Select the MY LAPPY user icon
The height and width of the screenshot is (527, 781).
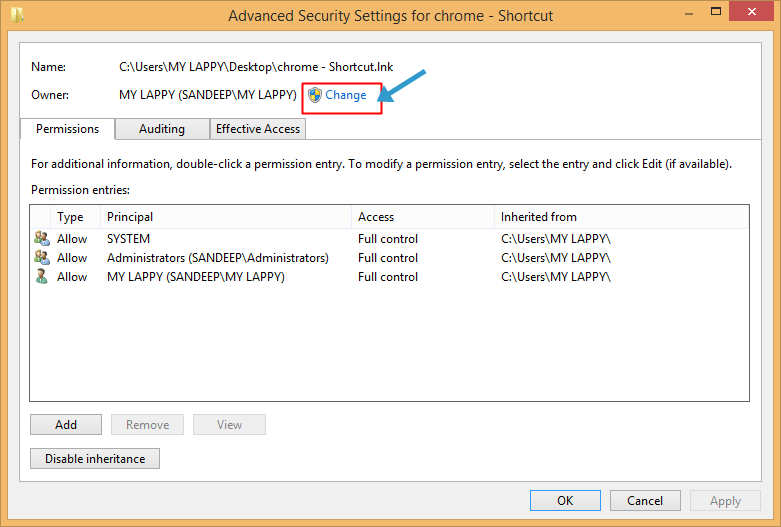pyautogui.click(x=42, y=276)
